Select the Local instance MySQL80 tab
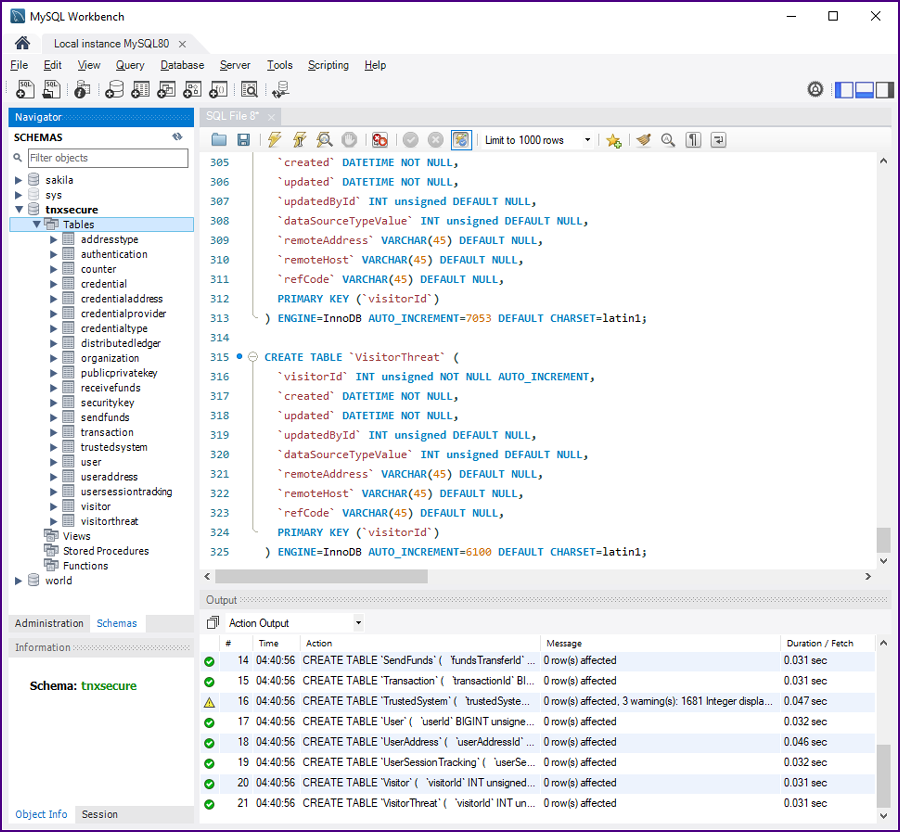The image size is (900, 832). click(x=111, y=44)
